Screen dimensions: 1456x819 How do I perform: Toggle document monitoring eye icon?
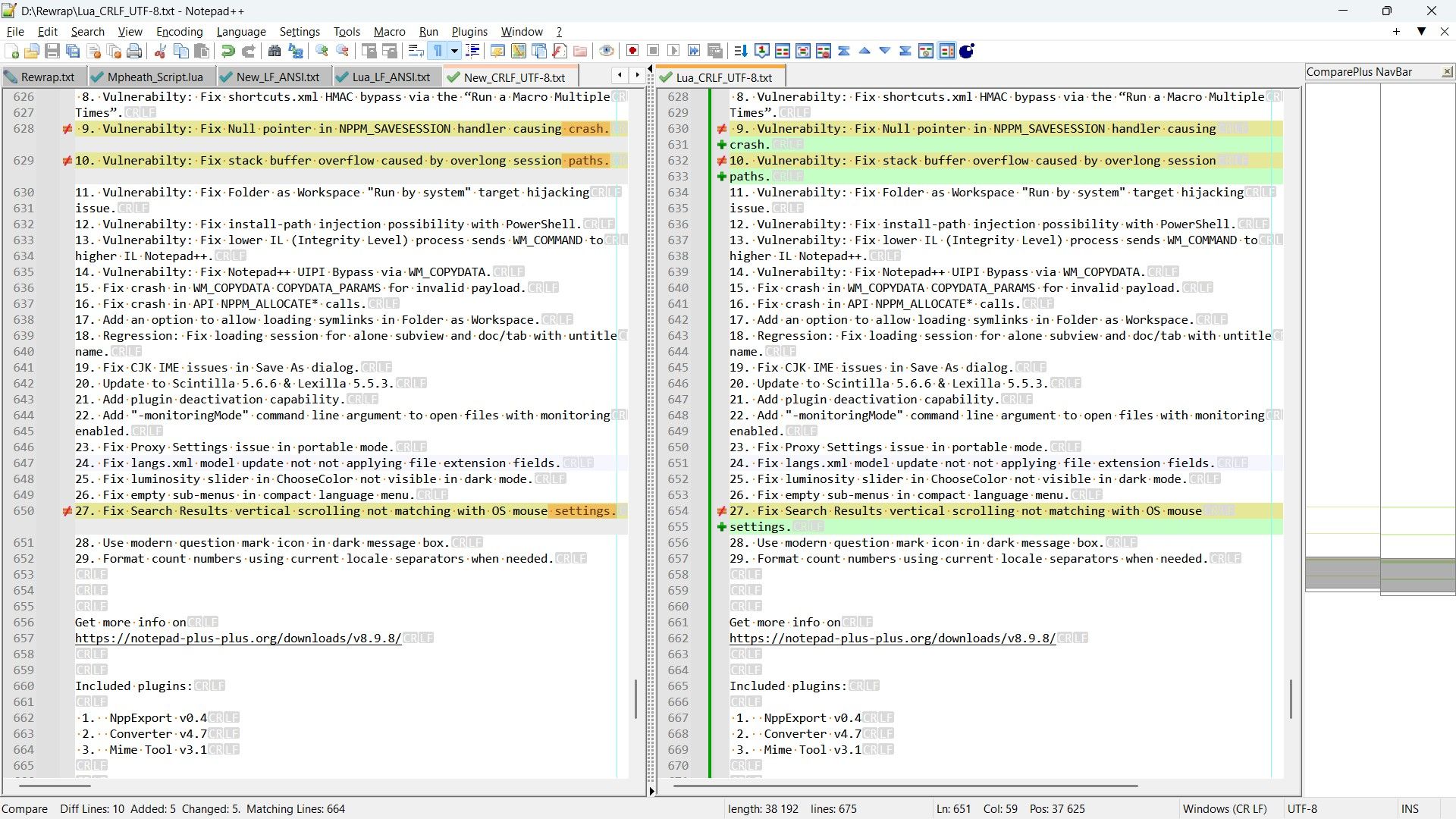tap(606, 52)
